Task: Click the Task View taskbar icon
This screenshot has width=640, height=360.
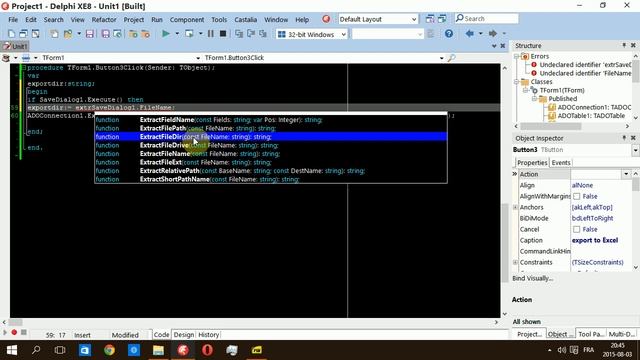Action: point(60,350)
